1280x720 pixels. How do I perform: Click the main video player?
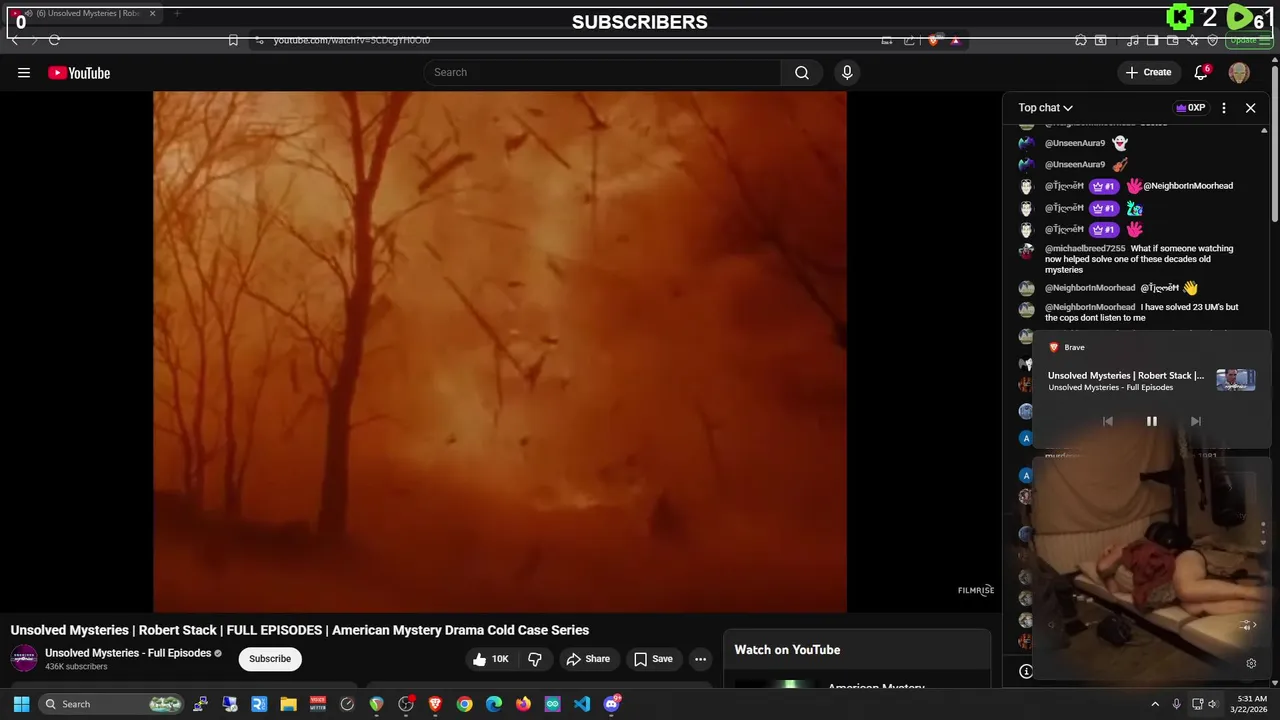500,351
